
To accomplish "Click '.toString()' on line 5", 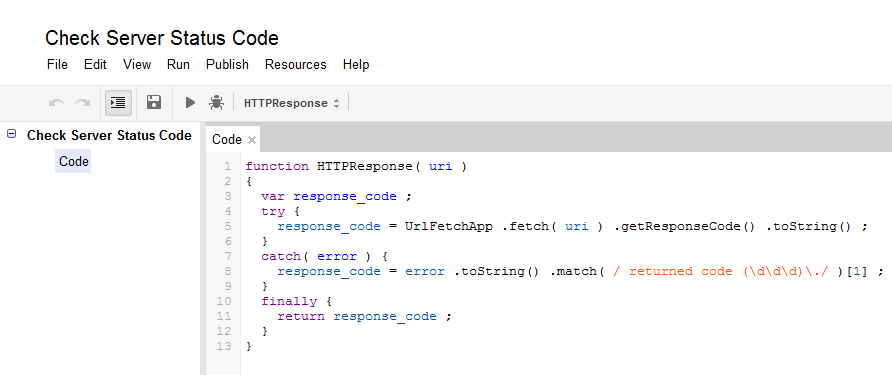I will pyautogui.click(x=809, y=226).
